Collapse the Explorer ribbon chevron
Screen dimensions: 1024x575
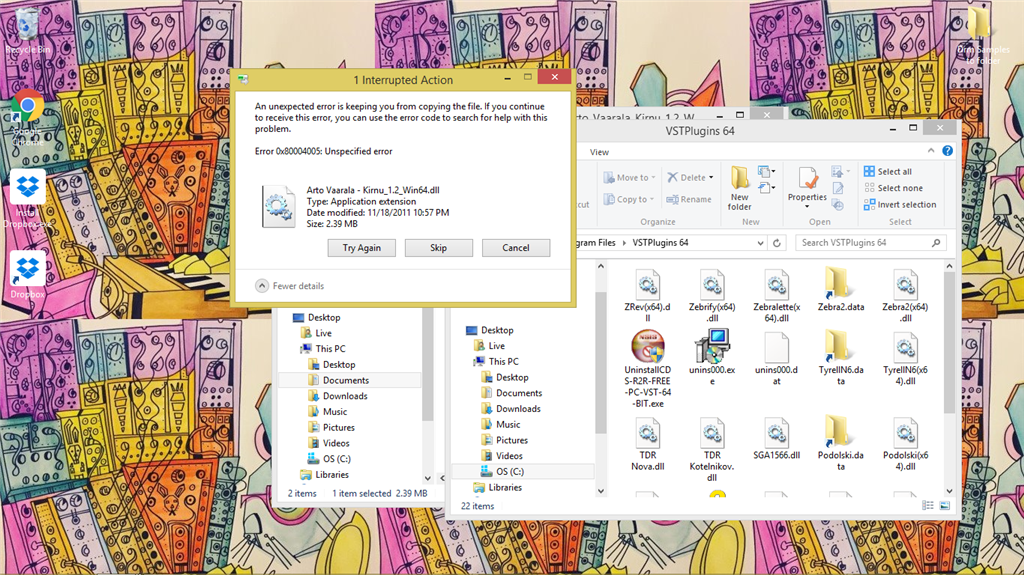931,151
